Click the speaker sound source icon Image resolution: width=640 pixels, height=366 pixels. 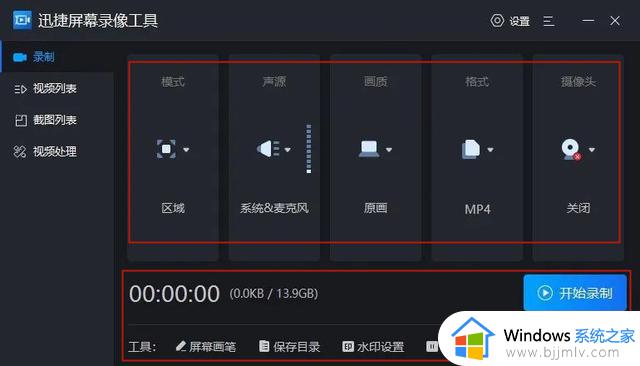point(268,149)
